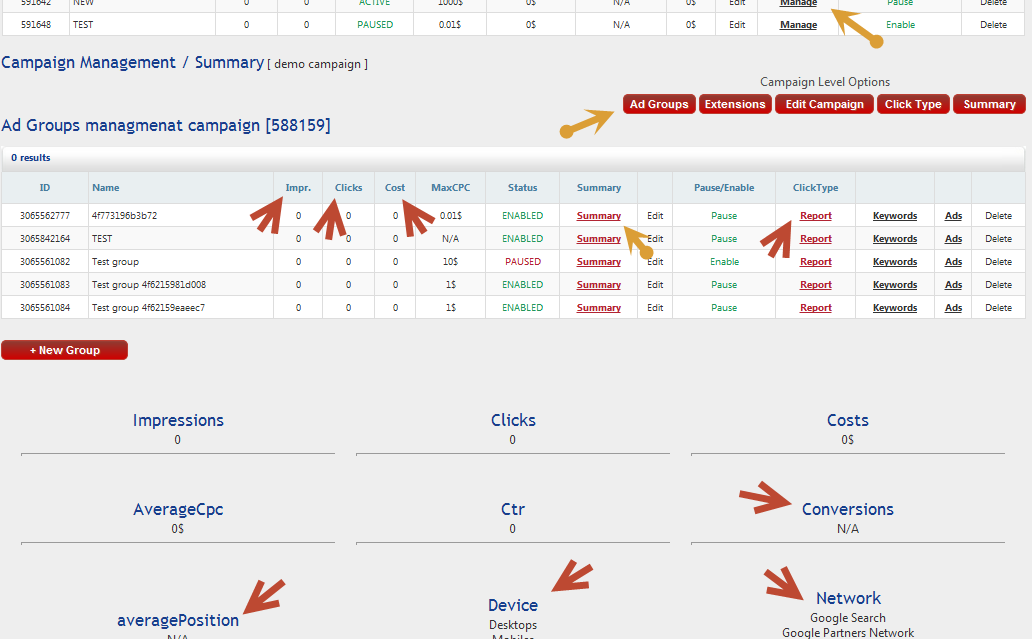Image resolution: width=1033 pixels, height=639 pixels.
Task: Delete campaign 591648 named TEST
Action: coord(993,25)
